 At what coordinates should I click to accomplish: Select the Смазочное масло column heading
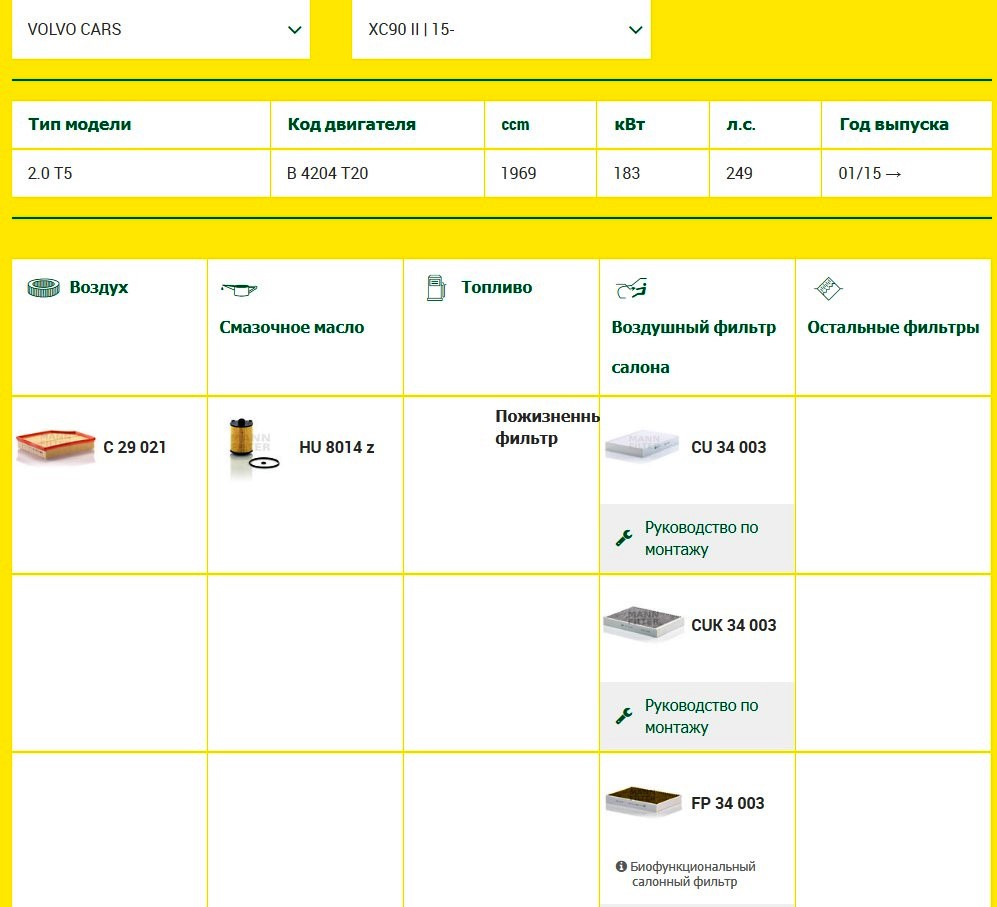click(292, 328)
